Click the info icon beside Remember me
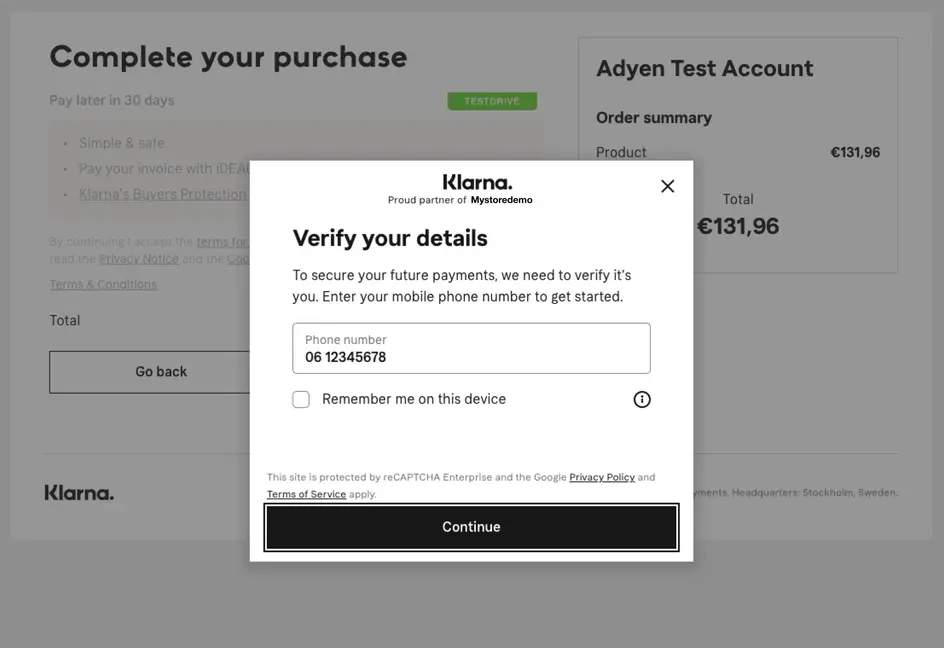The width and height of the screenshot is (944, 648). (641, 398)
